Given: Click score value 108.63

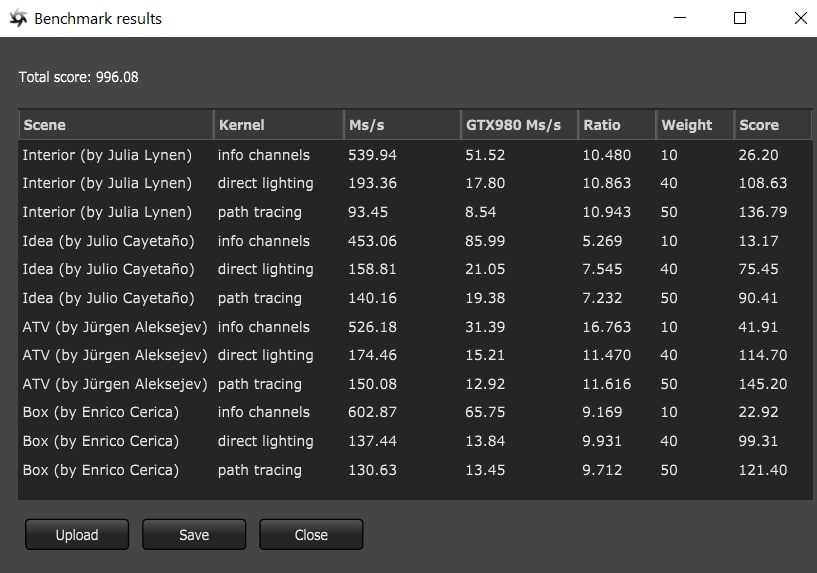Looking at the screenshot, I should (x=763, y=183).
